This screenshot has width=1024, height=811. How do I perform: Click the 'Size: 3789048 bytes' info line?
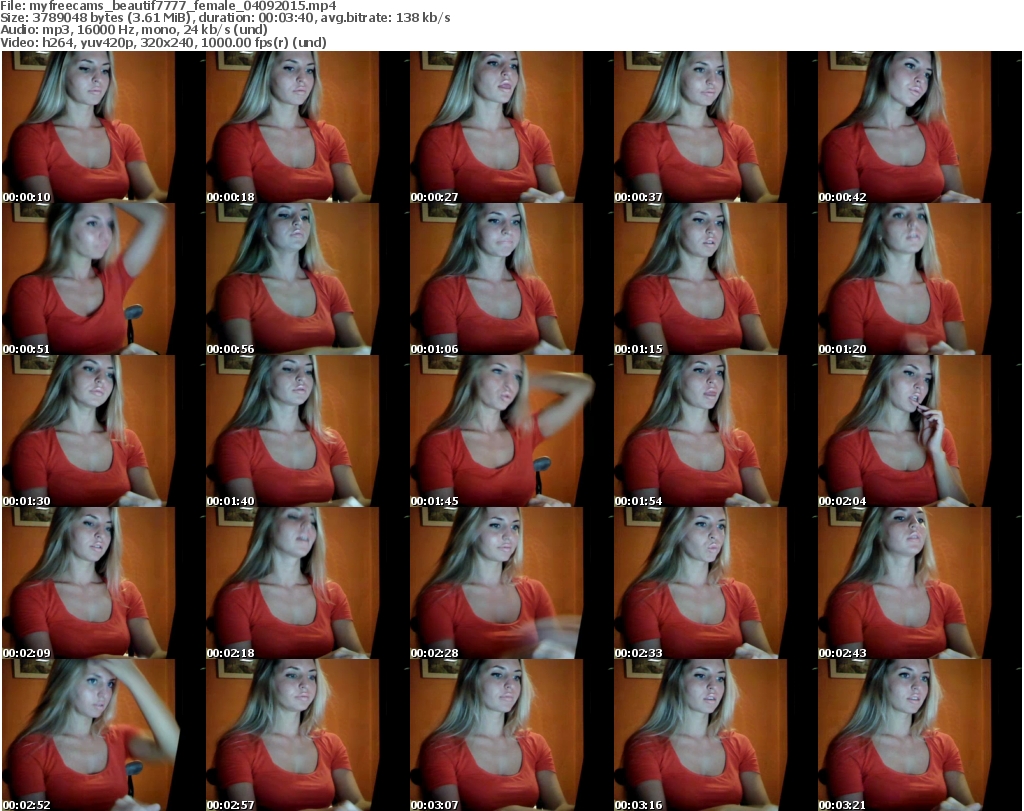(225, 18)
